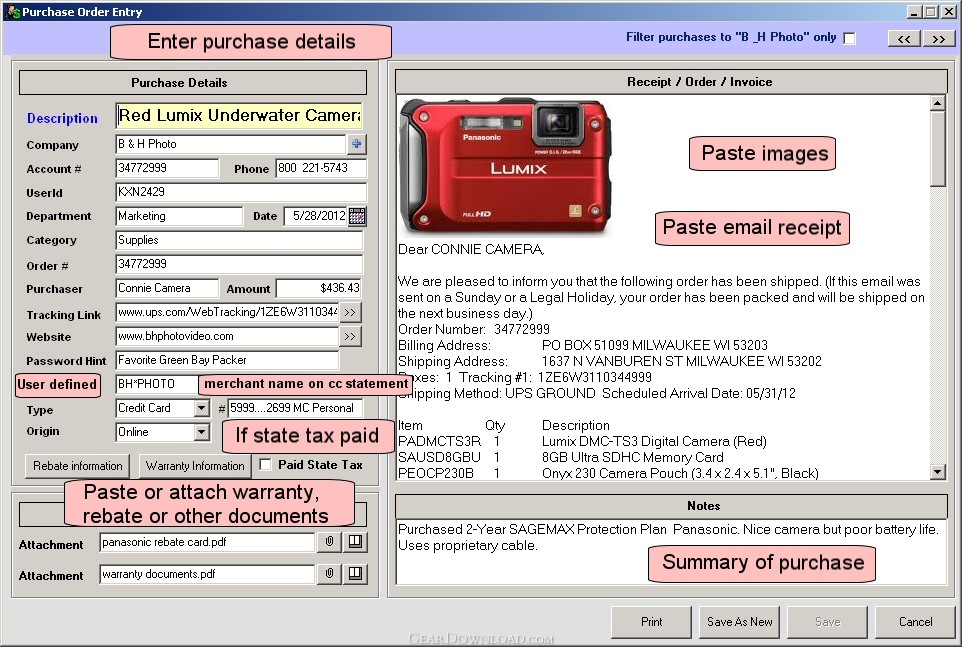Image resolution: width=962 pixels, height=647 pixels.
Task: Click the Purchase Order Entry title bar icon
Action: (x=13, y=12)
